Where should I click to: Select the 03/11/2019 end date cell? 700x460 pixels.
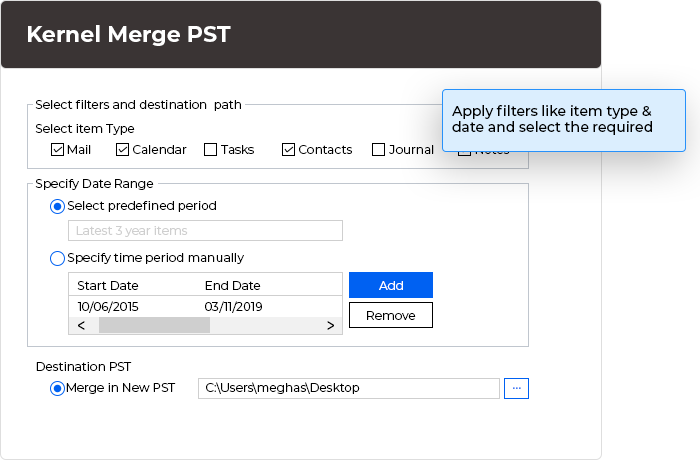click(x=233, y=307)
